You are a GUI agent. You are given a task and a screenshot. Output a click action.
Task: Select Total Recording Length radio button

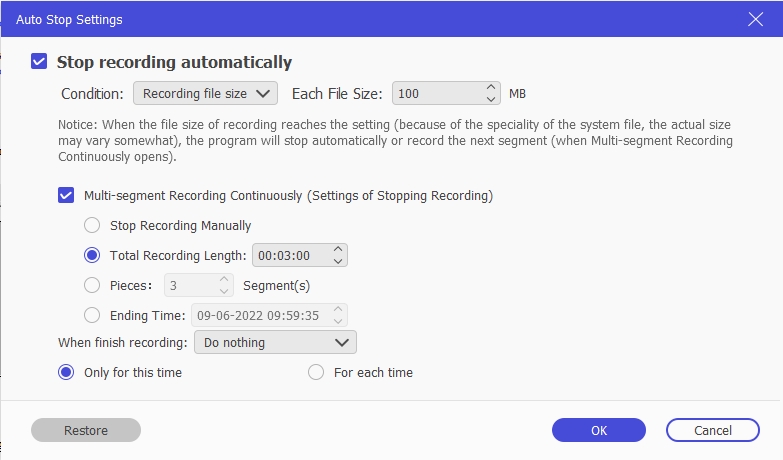[x=92, y=255]
